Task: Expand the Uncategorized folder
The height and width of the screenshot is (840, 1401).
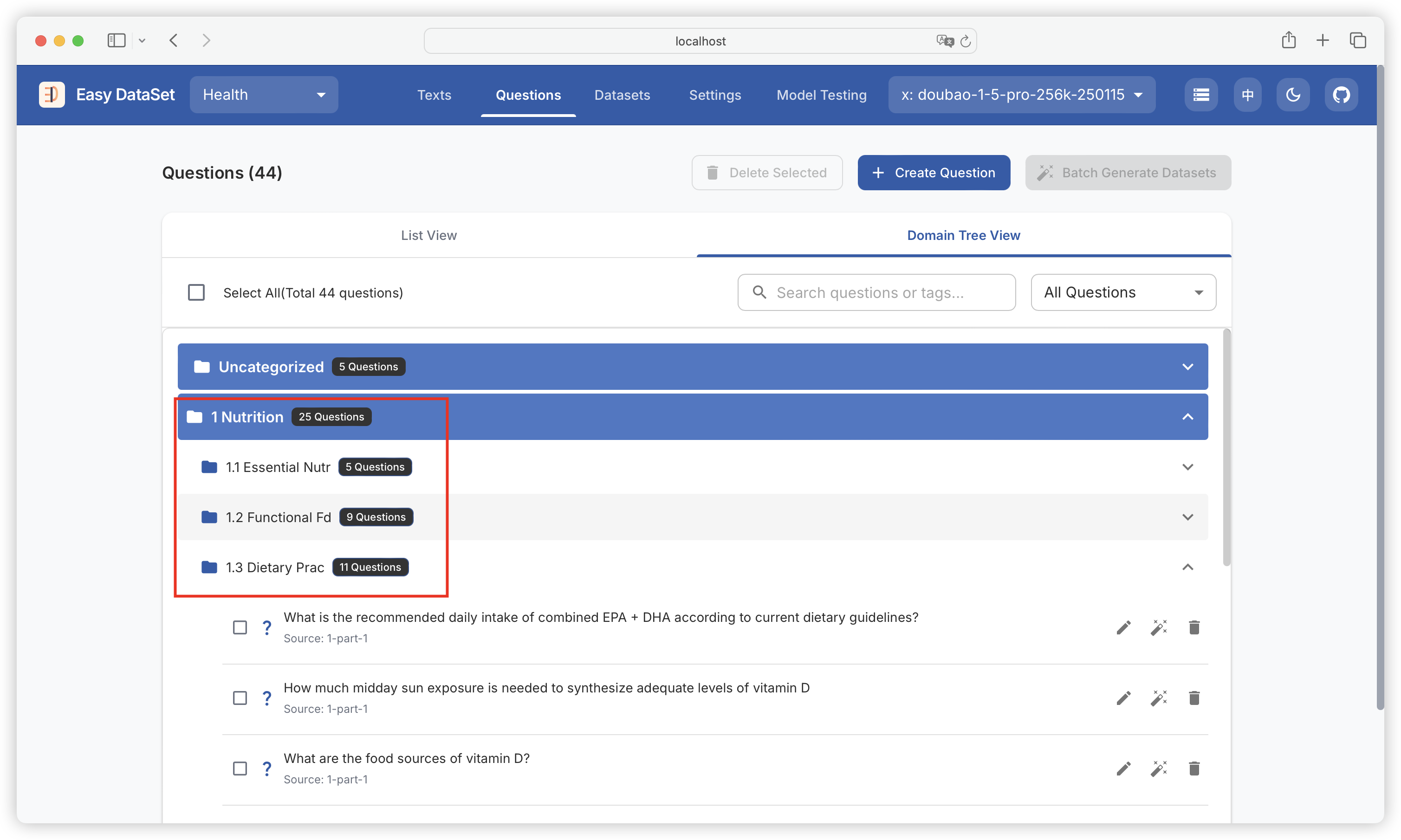Action: (1187, 367)
